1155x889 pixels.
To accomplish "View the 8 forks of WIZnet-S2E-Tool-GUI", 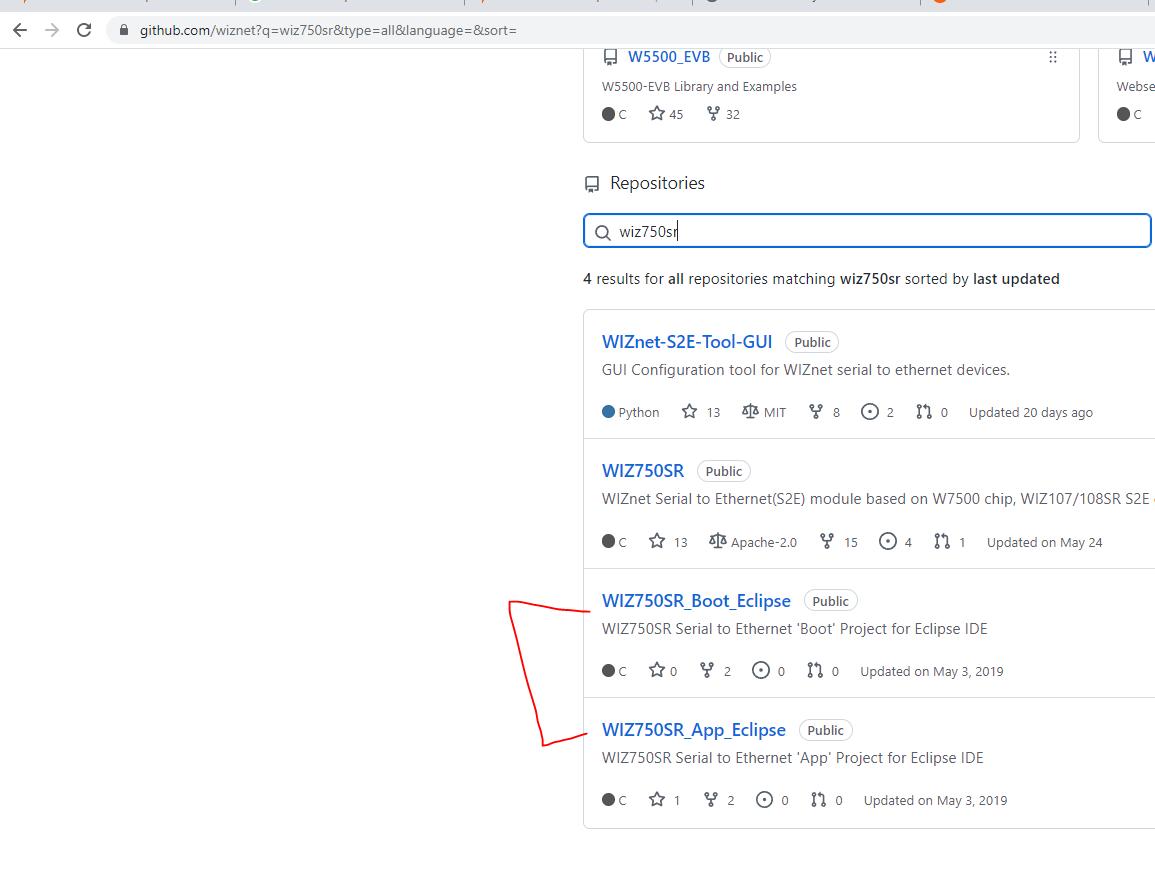I will [824, 412].
